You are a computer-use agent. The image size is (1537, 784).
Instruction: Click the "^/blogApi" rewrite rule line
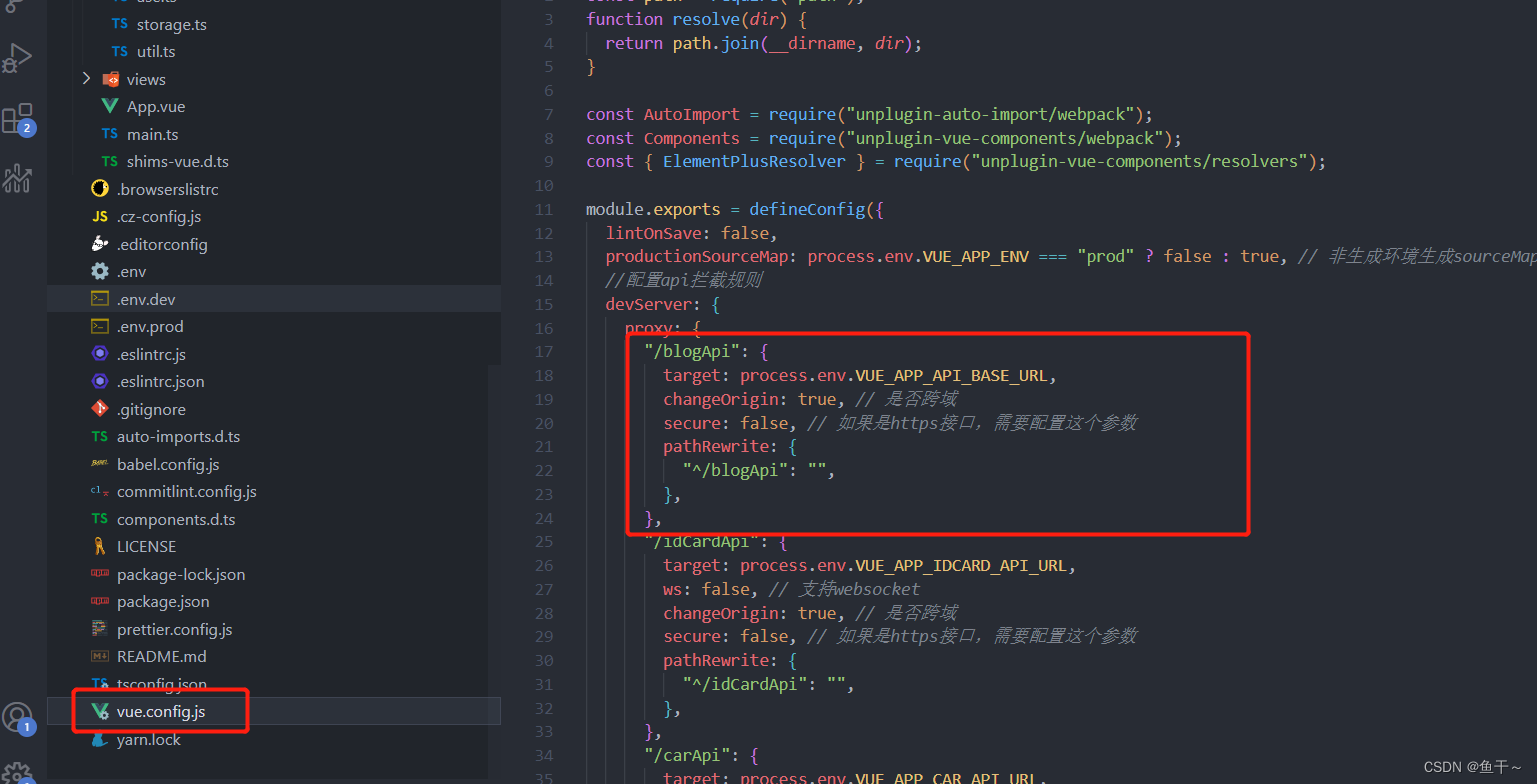(x=758, y=470)
